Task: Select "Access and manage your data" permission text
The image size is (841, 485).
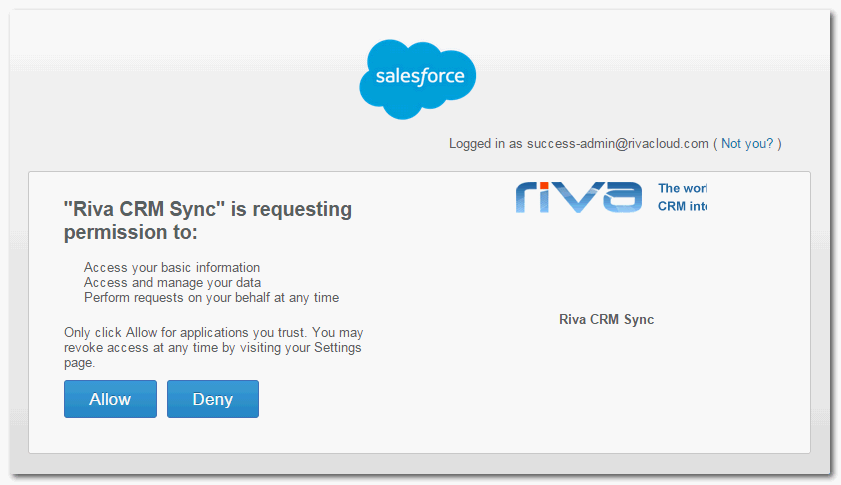Action: coord(172,283)
